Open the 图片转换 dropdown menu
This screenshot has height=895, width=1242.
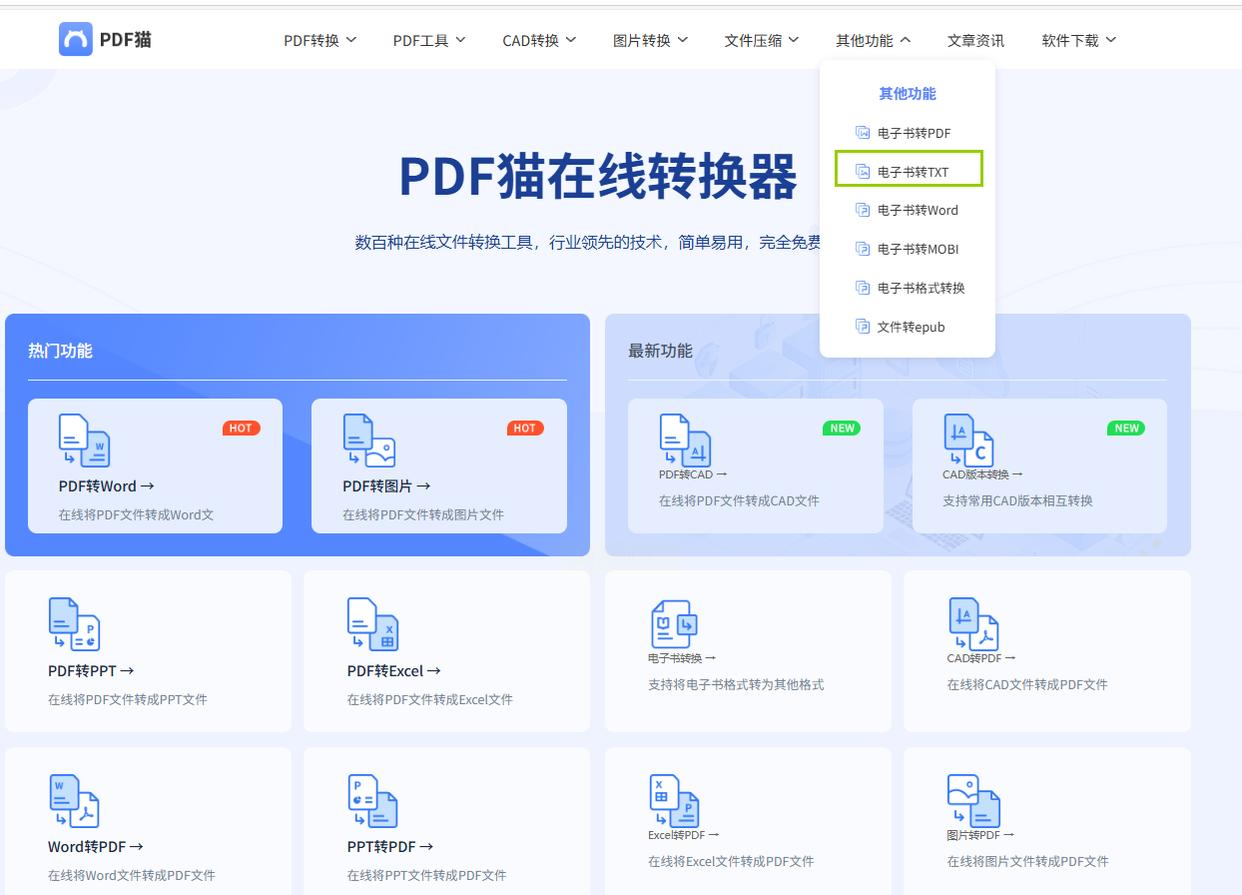tap(650, 40)
